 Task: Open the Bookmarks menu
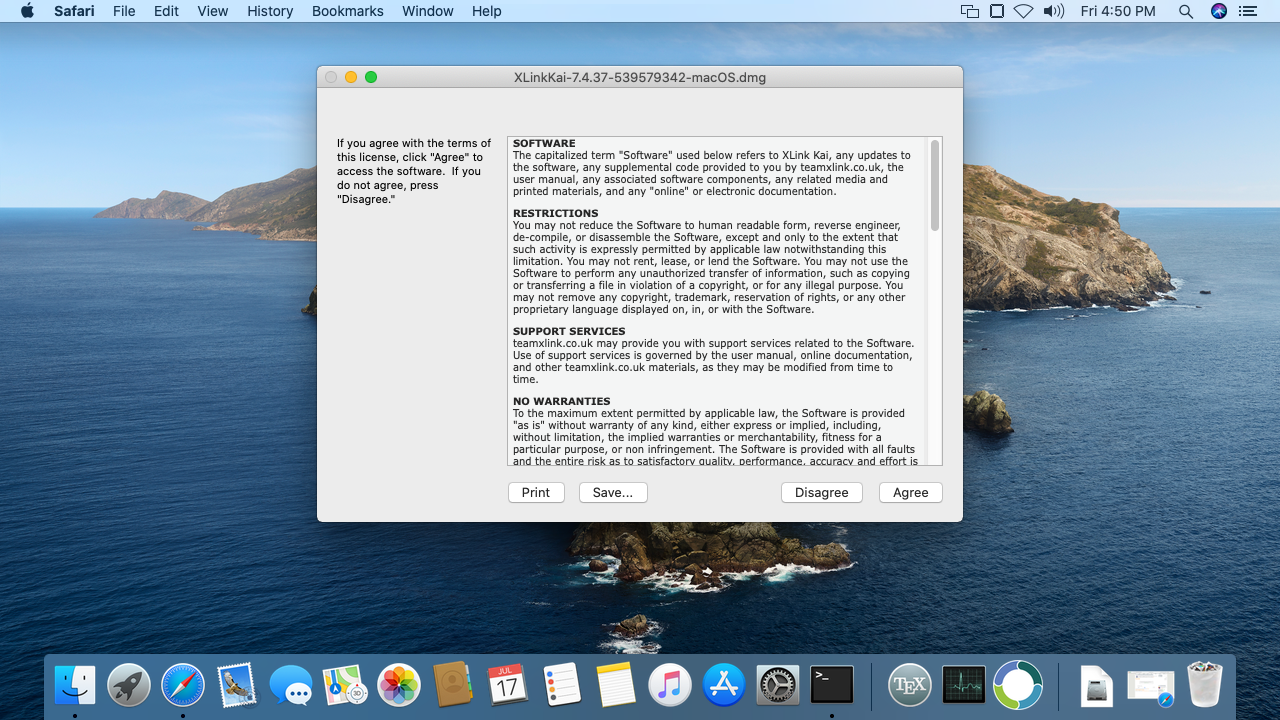347,11
